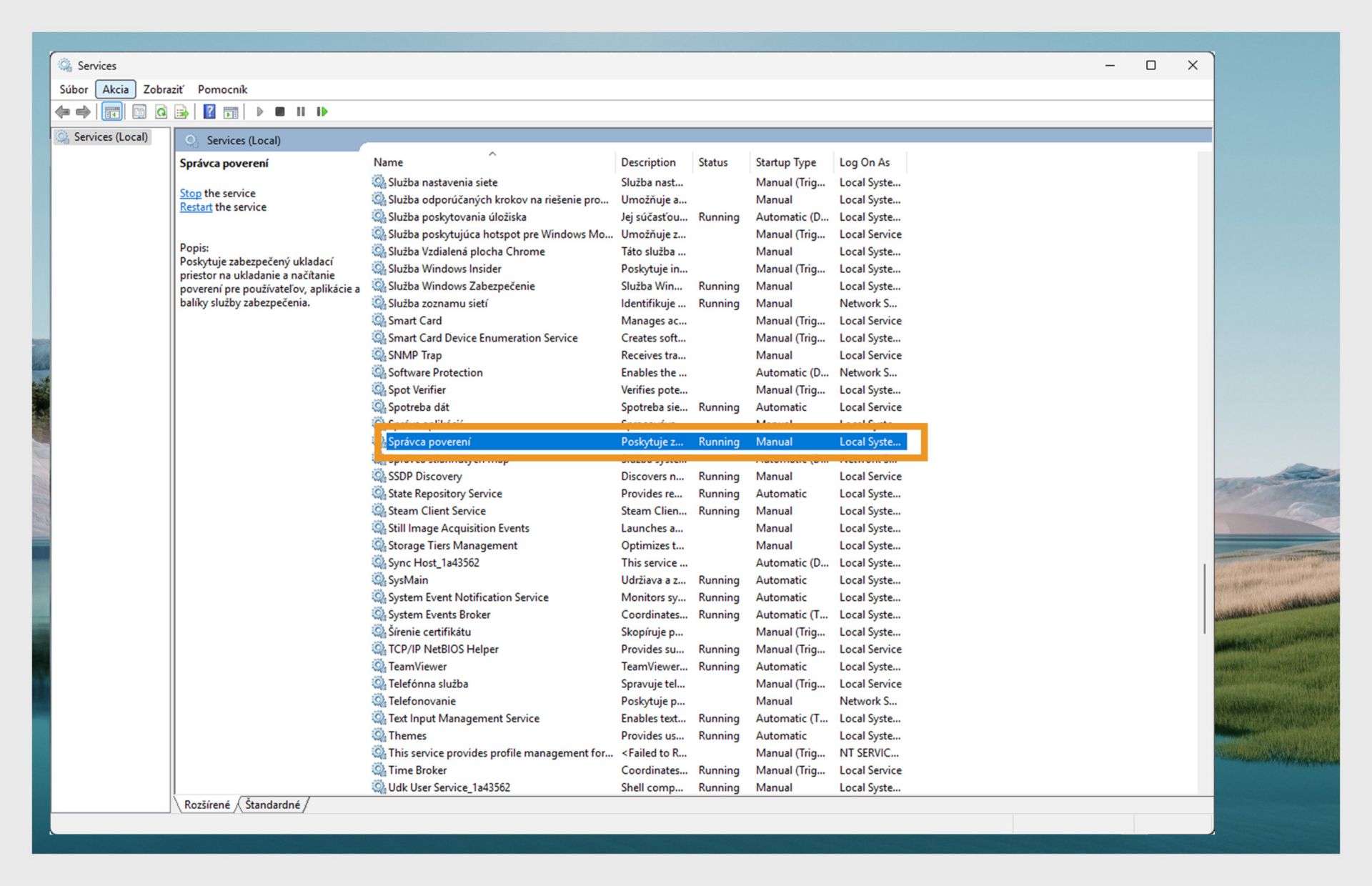Click the Stop the service link
The width and height of the screenshot is (1372, 886).
tap(190, 193)
